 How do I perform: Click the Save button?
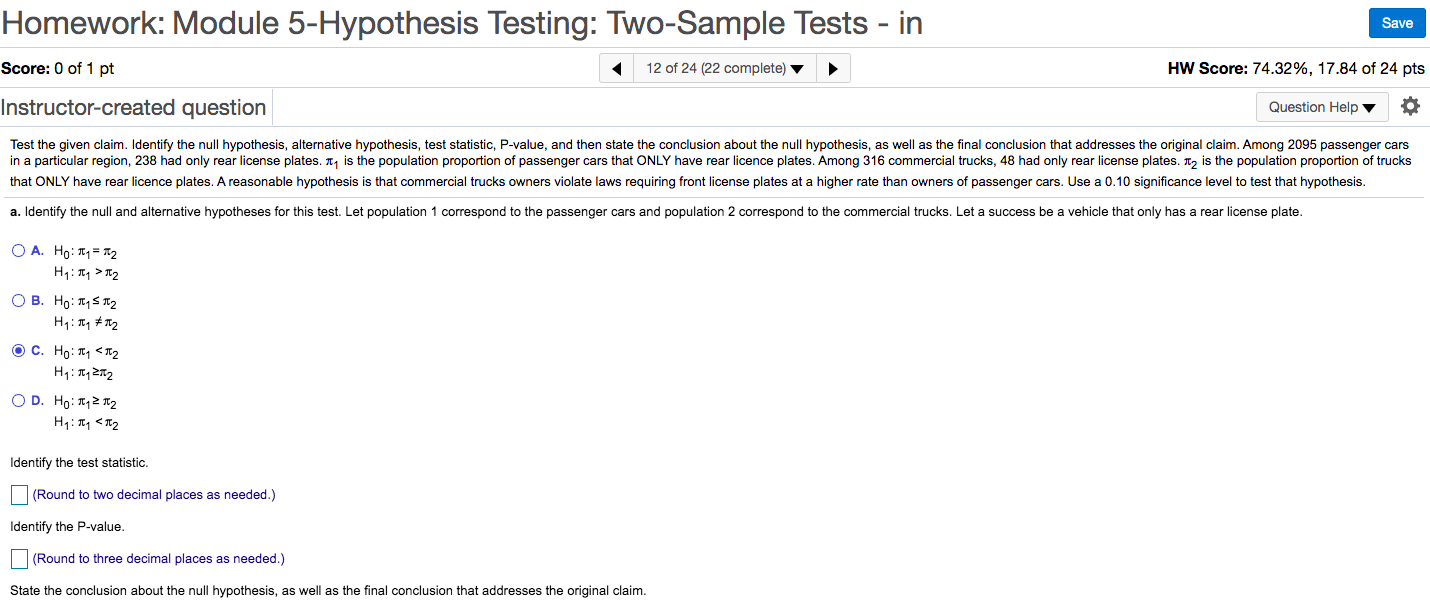coord(1397,23)
